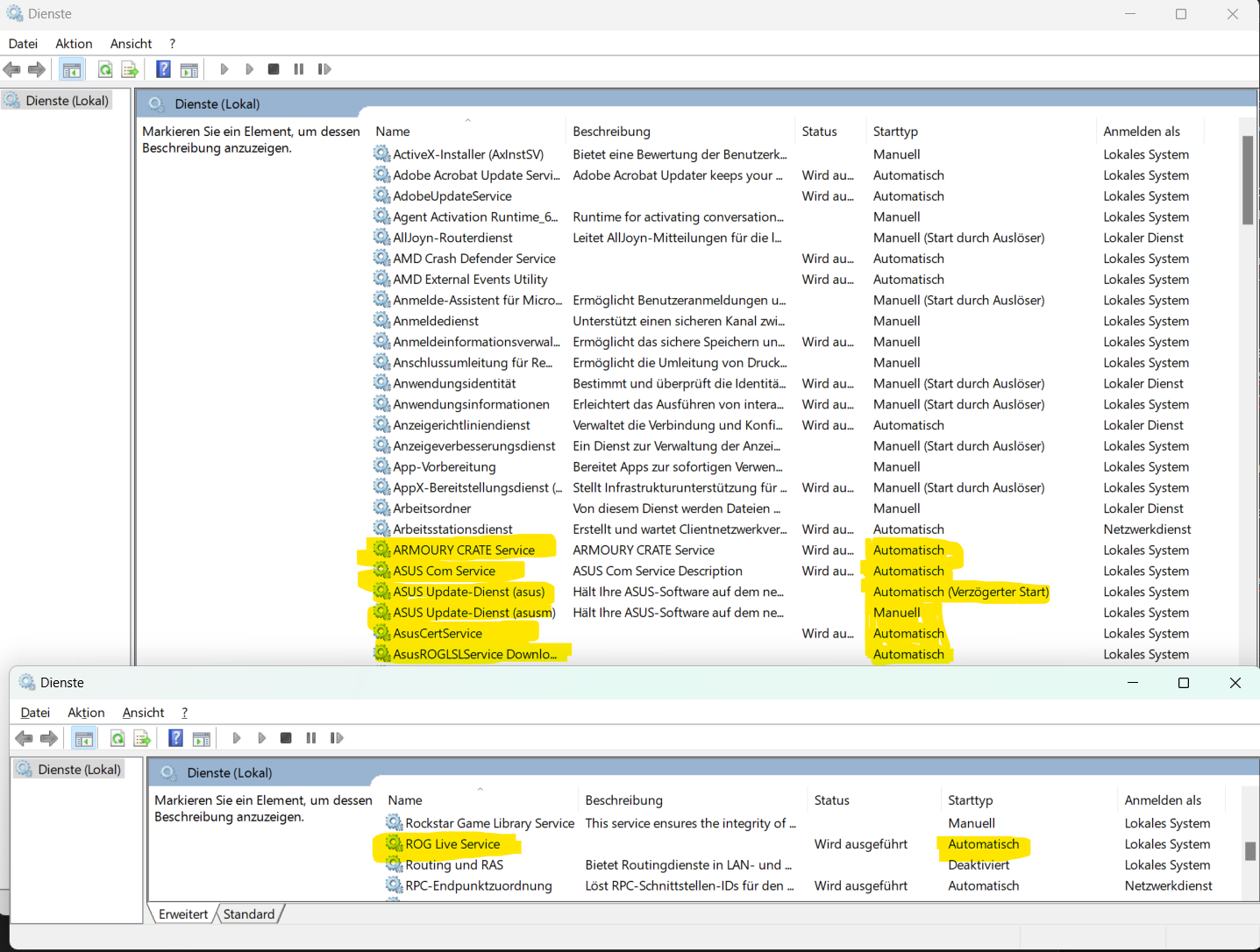The image size is (1260, 952).
Task: Pause service button in upper Dienste toolbar
Action: click(299, 69)
